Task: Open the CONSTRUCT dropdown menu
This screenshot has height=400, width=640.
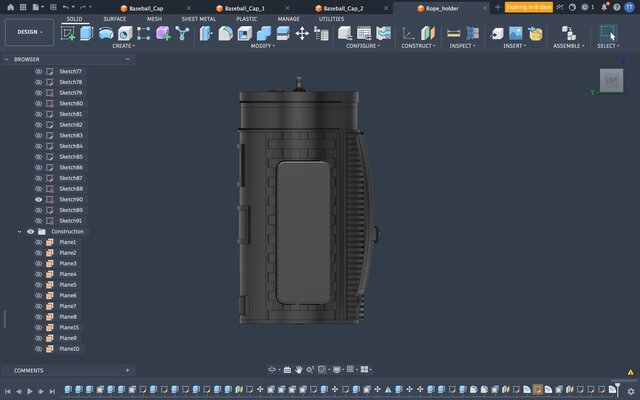Action: click(x=418, y=46)
